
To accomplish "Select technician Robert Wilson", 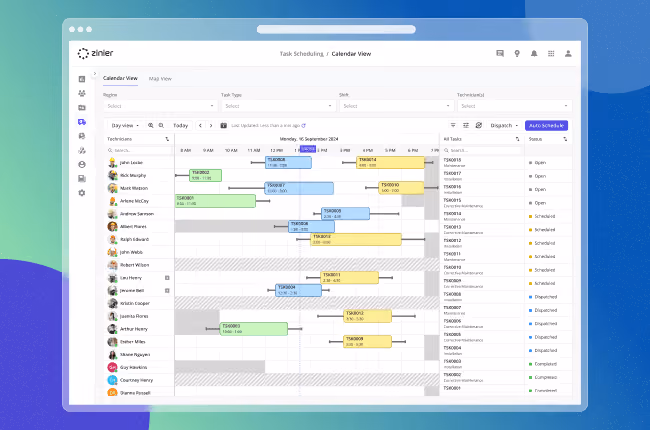I will [x=134, y=265].
